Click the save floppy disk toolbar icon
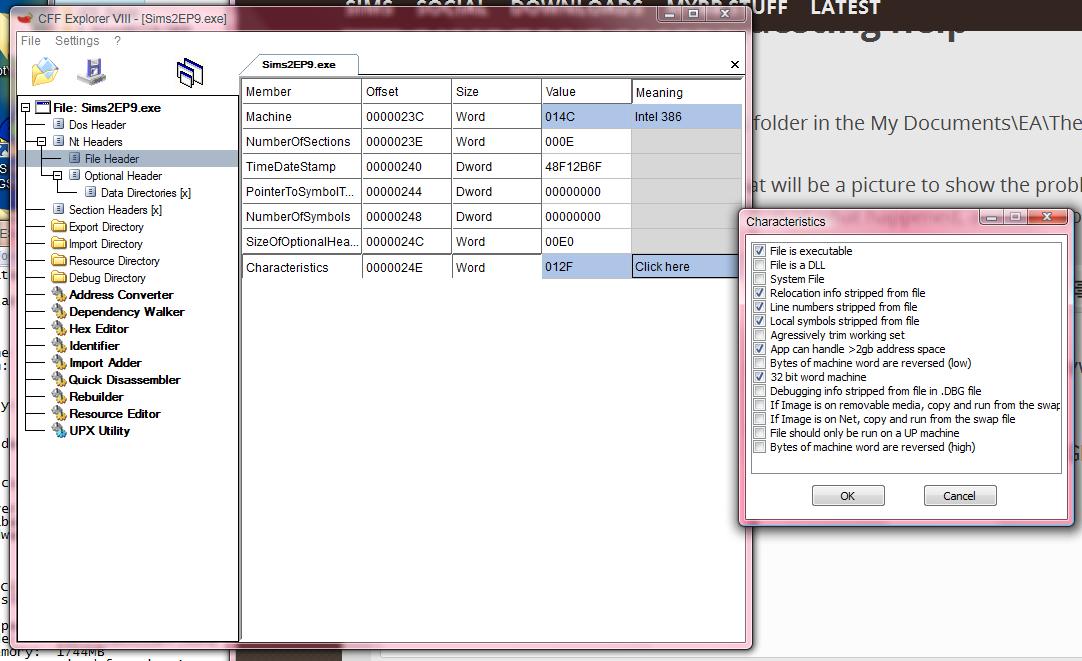Viewport: 1082px width, 661px height. pyautogui.click(x=94, y=71)
